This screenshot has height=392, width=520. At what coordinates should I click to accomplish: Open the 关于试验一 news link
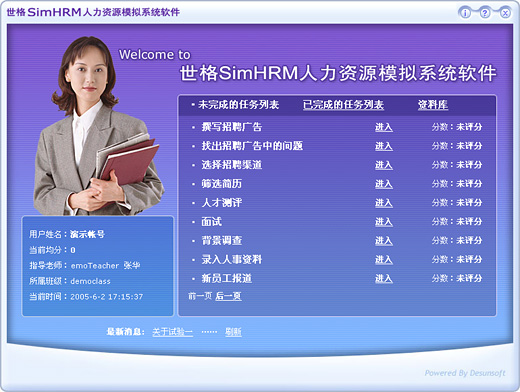coord(172,332)
